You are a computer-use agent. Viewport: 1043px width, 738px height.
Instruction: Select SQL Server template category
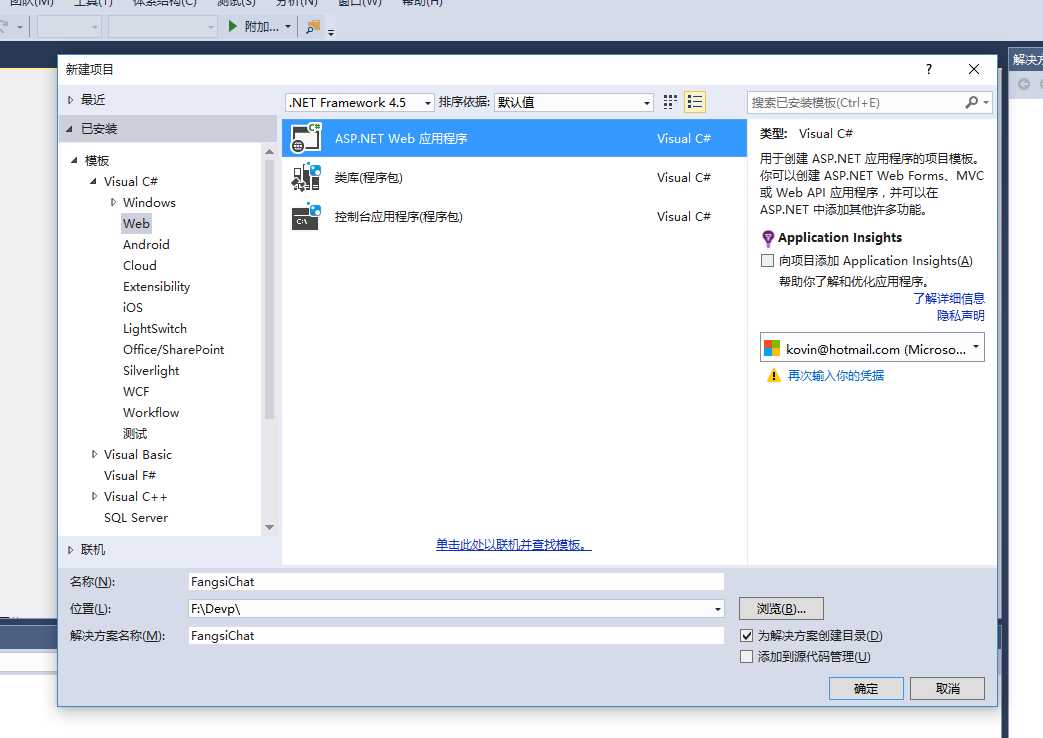136,518
